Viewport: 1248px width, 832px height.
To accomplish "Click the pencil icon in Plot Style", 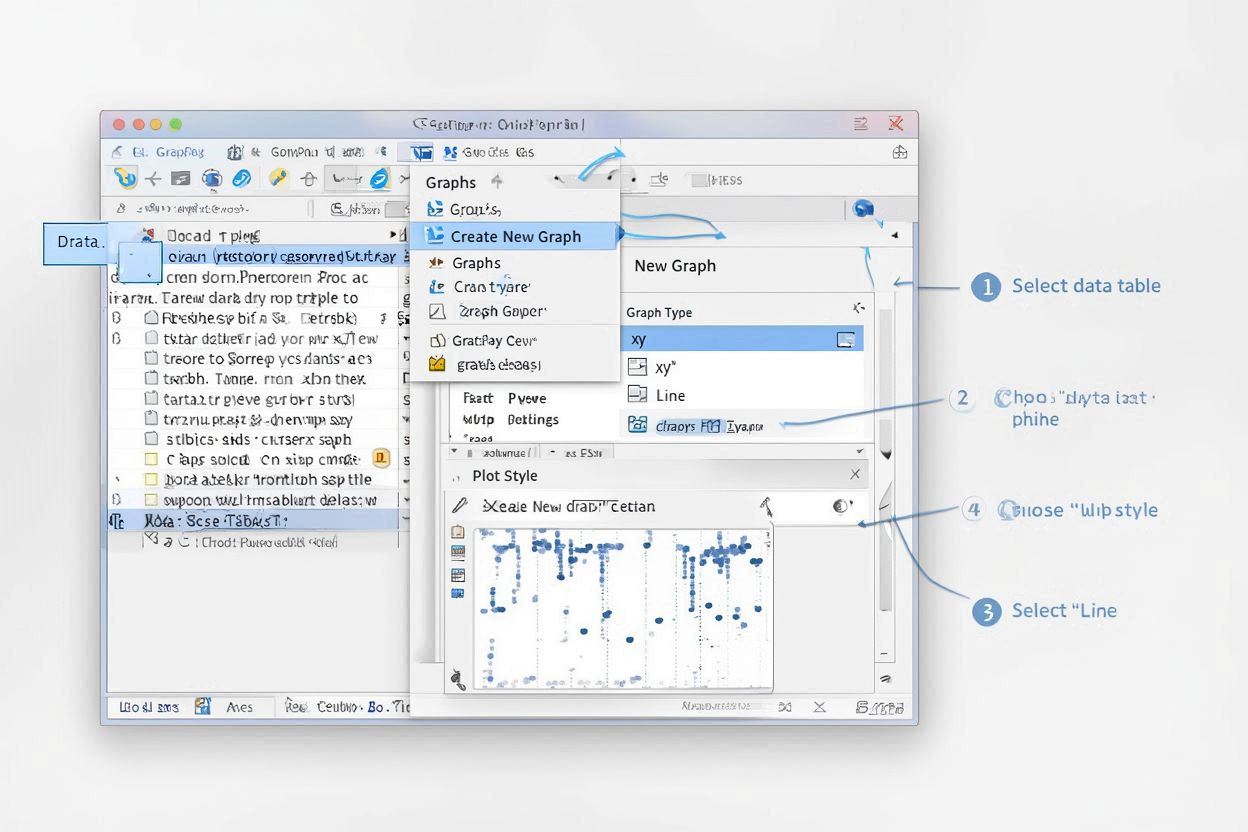I will (x=459, y=506).
